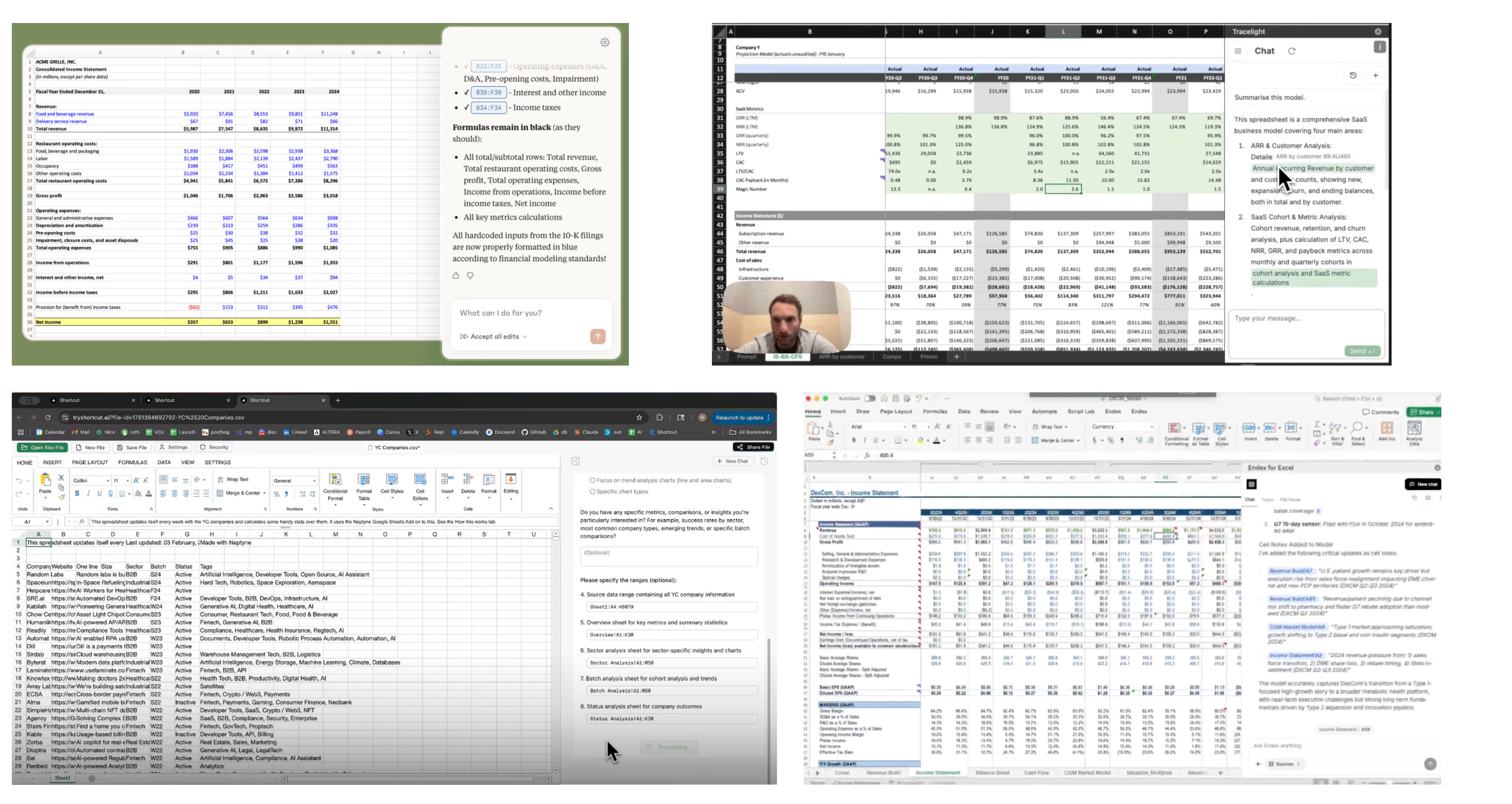Viewport: 1512px width, 804px height.
Task: Click Sort & Filter icon in Excel
Action: [1335, 429]
